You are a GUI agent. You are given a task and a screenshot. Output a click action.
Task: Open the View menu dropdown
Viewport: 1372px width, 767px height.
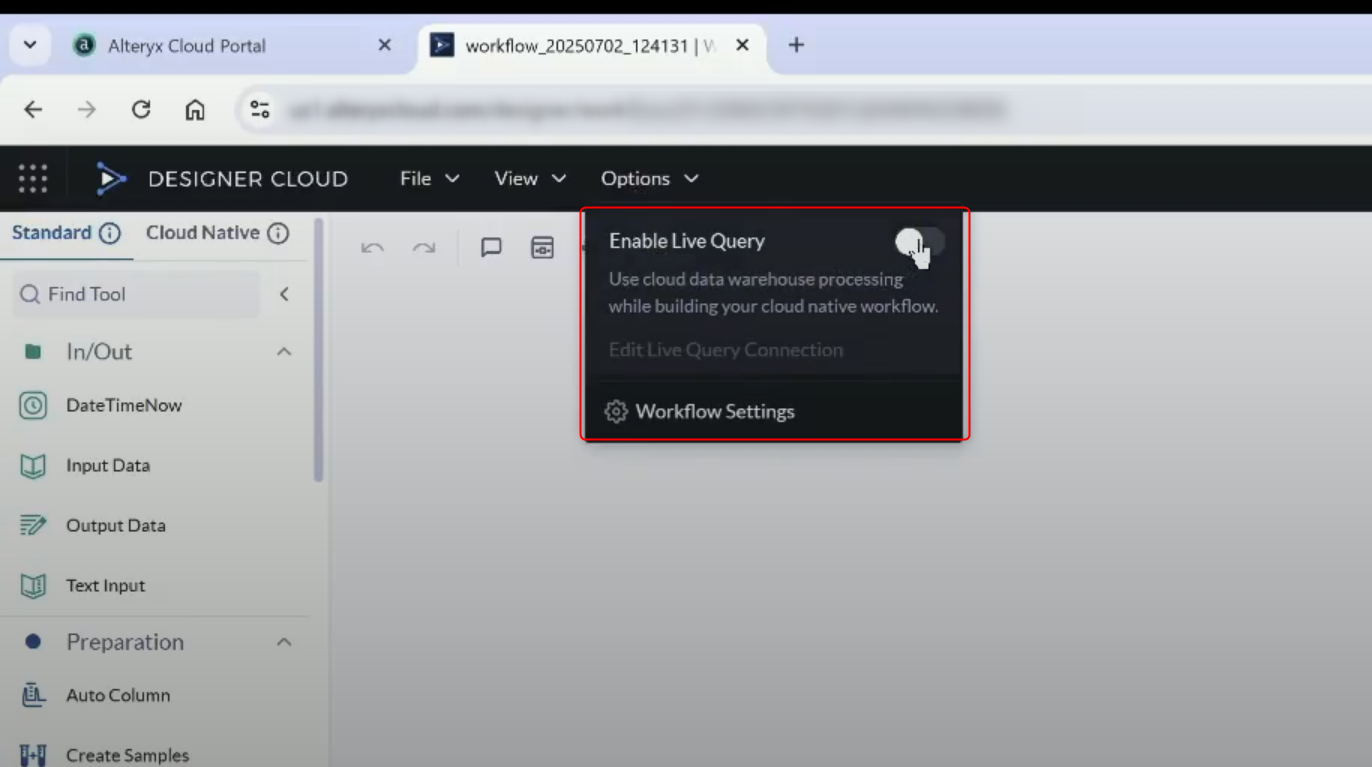point(530,179)
